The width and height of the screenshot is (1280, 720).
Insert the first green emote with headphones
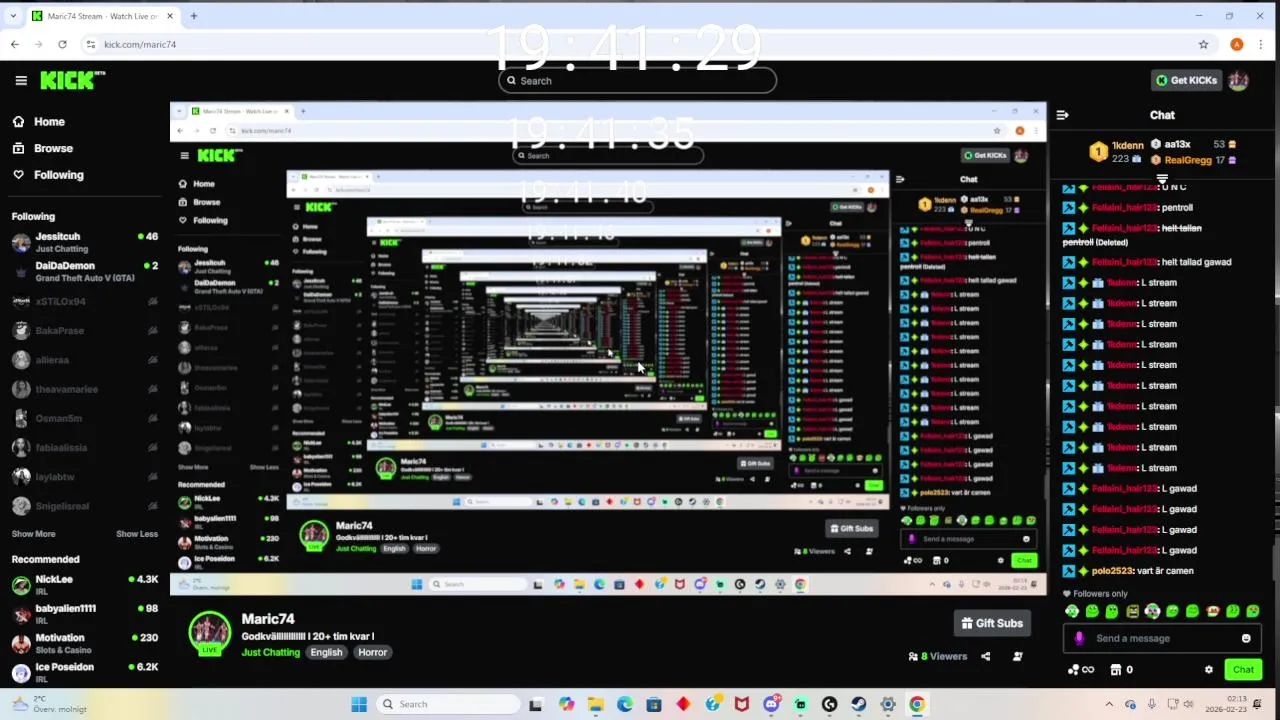tap(1072, 611)
